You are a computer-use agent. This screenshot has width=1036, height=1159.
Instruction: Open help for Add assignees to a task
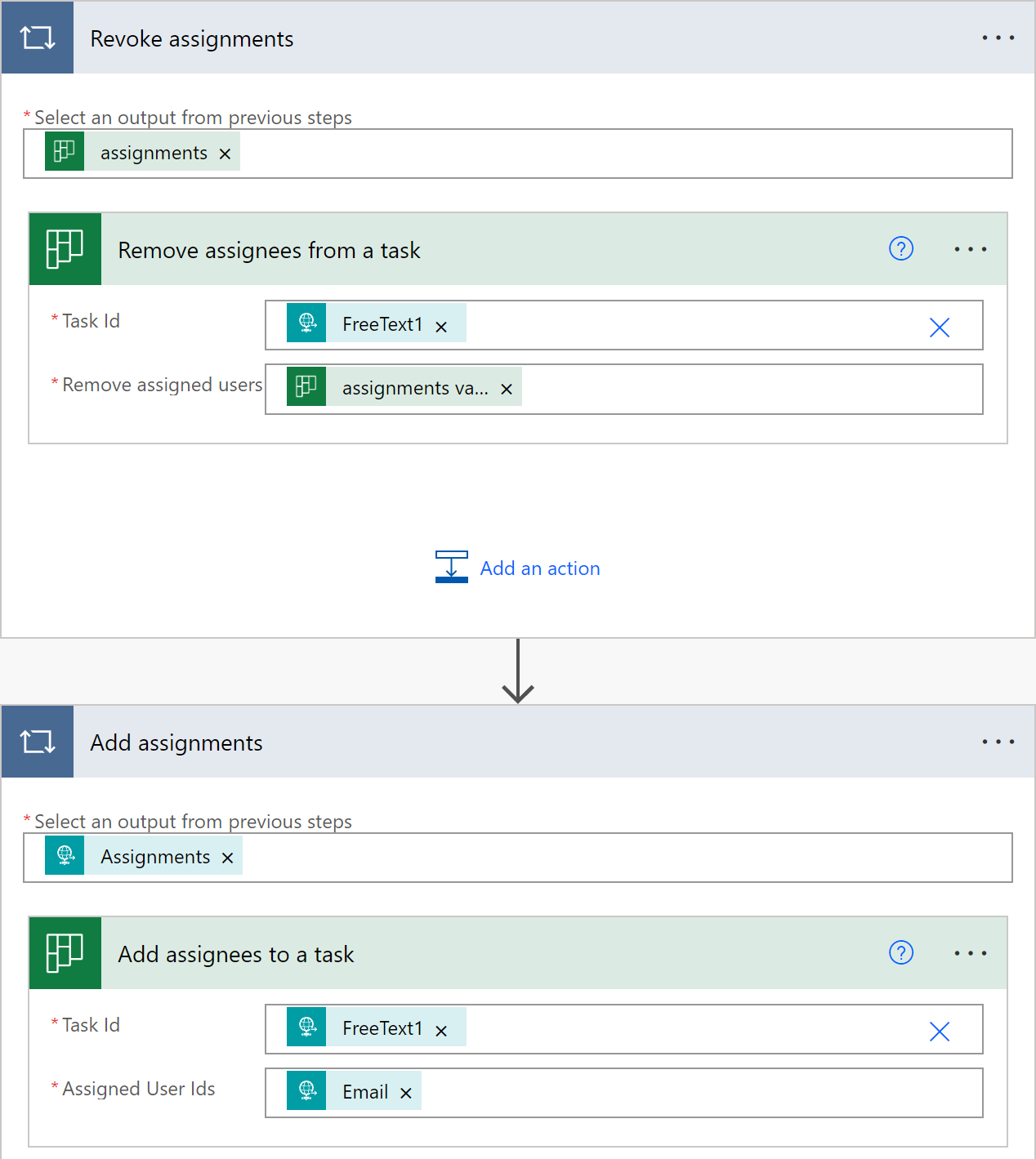pyautogui.click(x=900, y=953)
